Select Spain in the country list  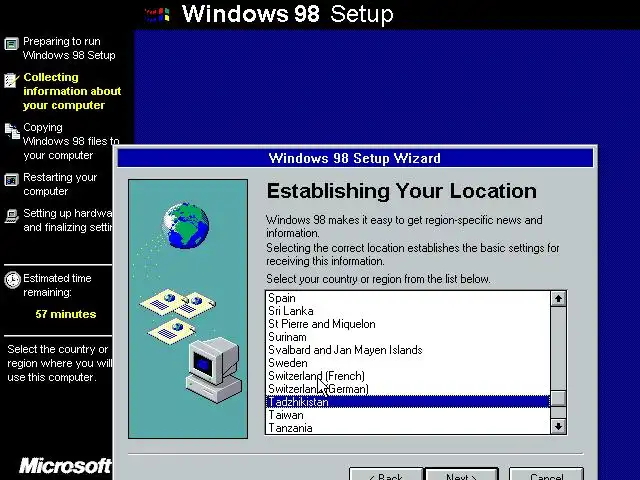click(x=407, y=298)
